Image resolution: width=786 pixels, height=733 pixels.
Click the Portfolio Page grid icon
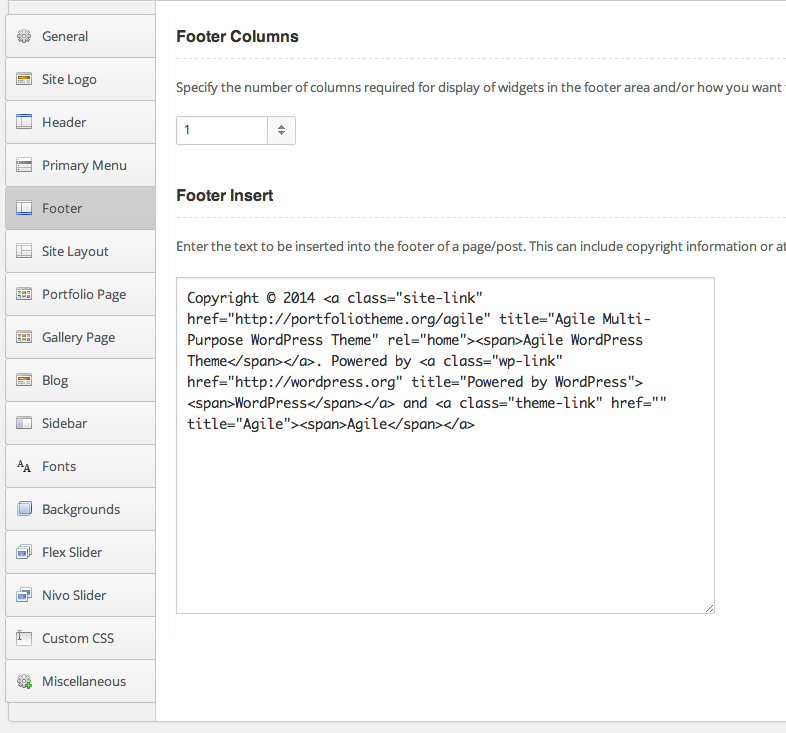[x=24, y=294]
